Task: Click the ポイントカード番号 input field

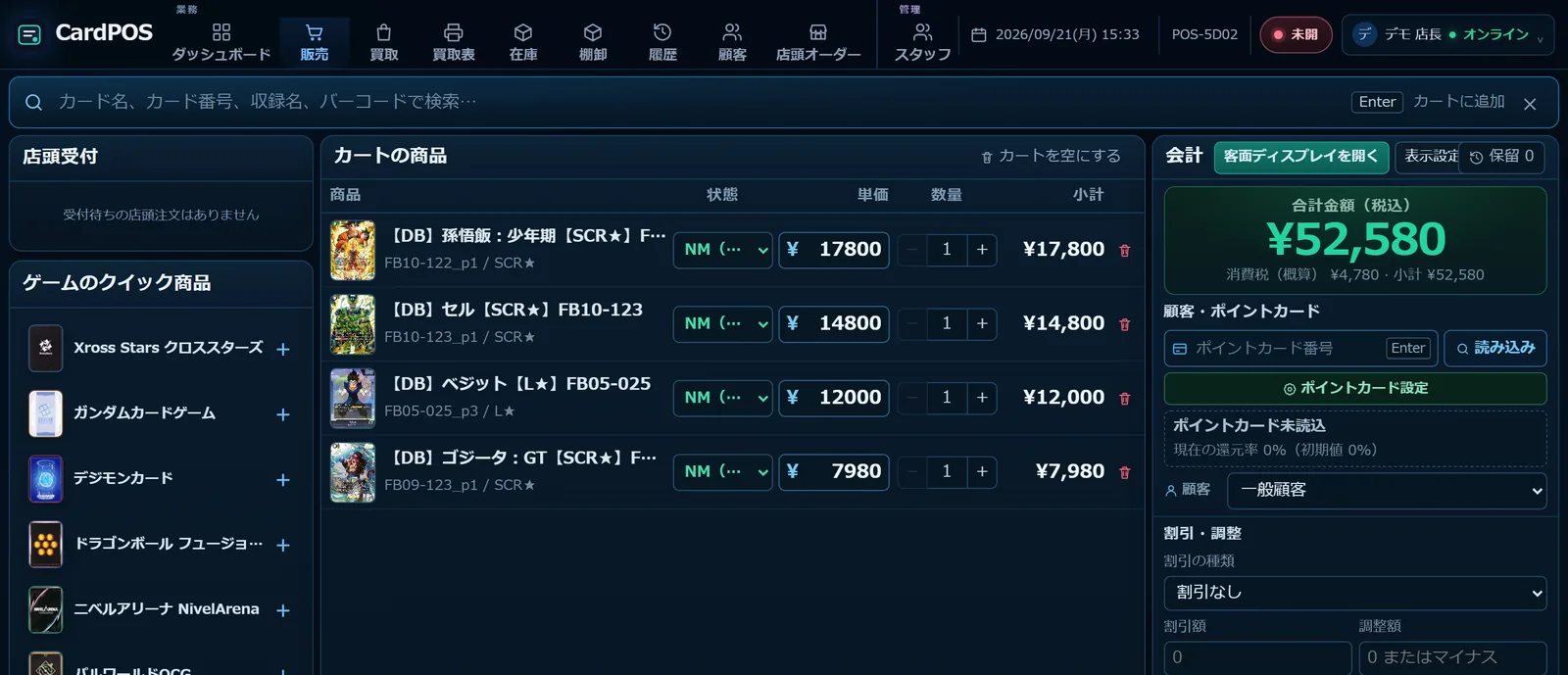Action: (x=1301, y=349)
